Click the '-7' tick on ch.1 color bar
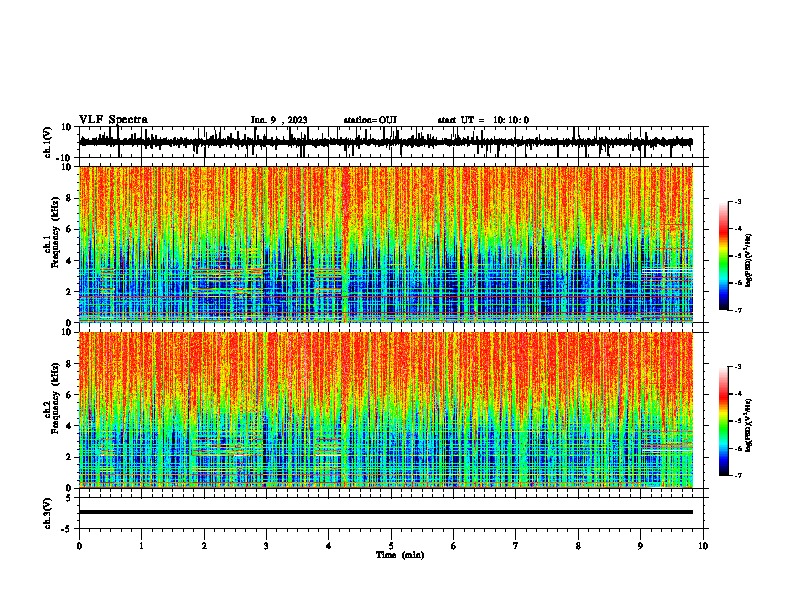 pyautogui.click(x=737, y=310)
